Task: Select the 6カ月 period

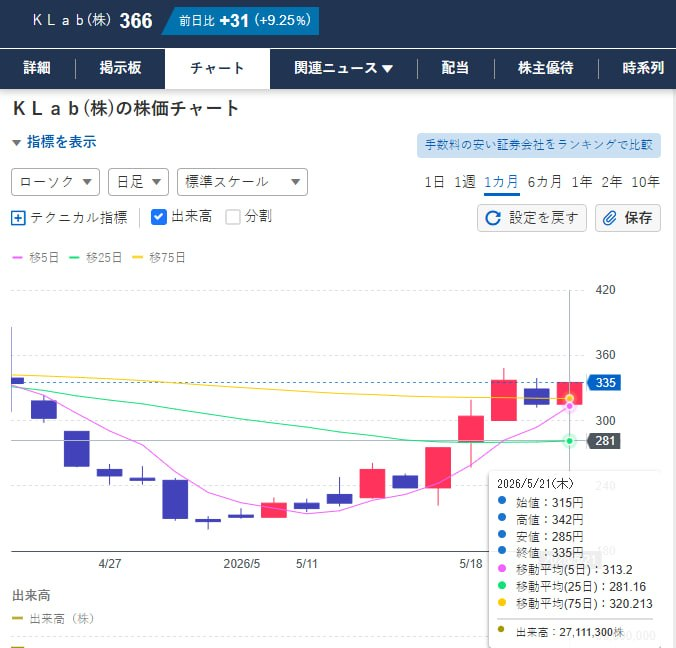Action: point(545,182)
